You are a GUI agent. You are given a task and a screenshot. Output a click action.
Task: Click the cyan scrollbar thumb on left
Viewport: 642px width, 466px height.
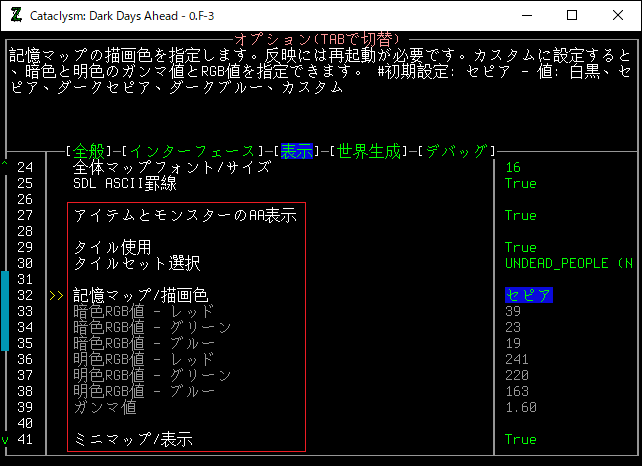pyautogui.click(x=5, y=310)
